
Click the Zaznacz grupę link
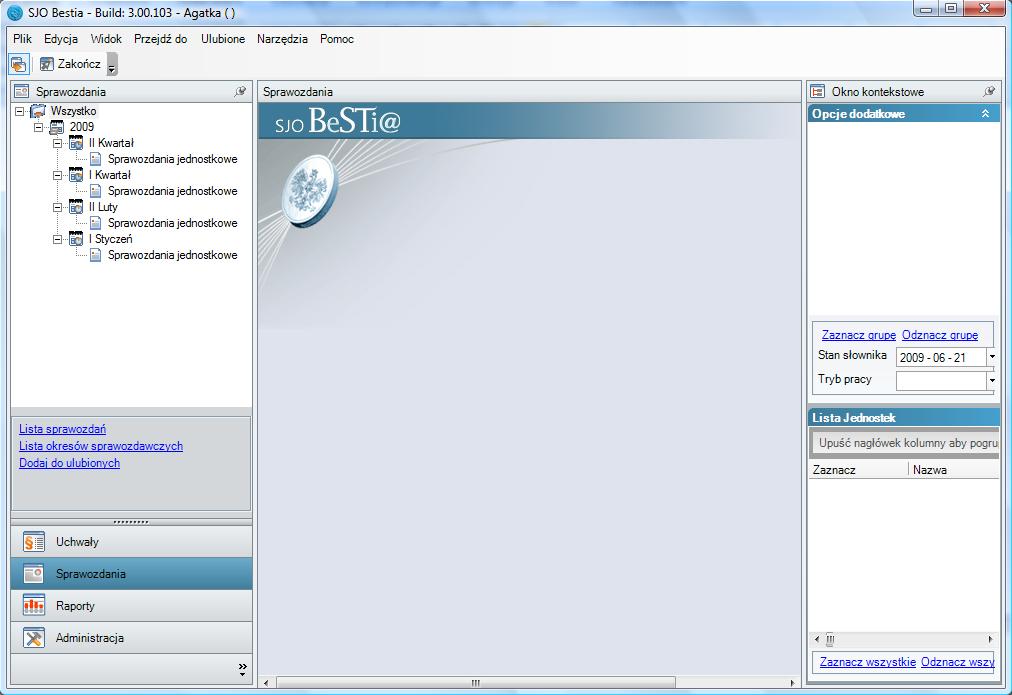pyautogui.click(x=858, y=335)
